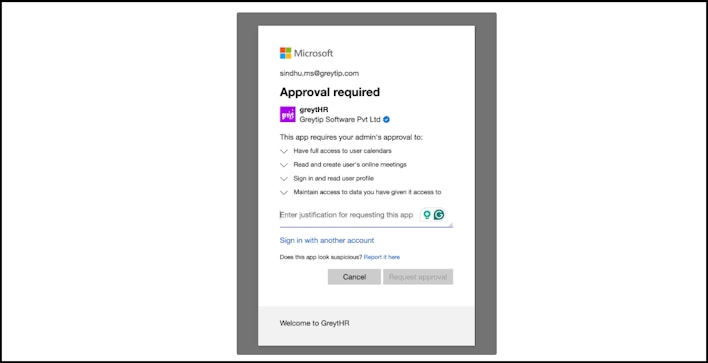Click the greytHR purple app icon
Screen dimensions: 708x363
click(x=288, y=115)
